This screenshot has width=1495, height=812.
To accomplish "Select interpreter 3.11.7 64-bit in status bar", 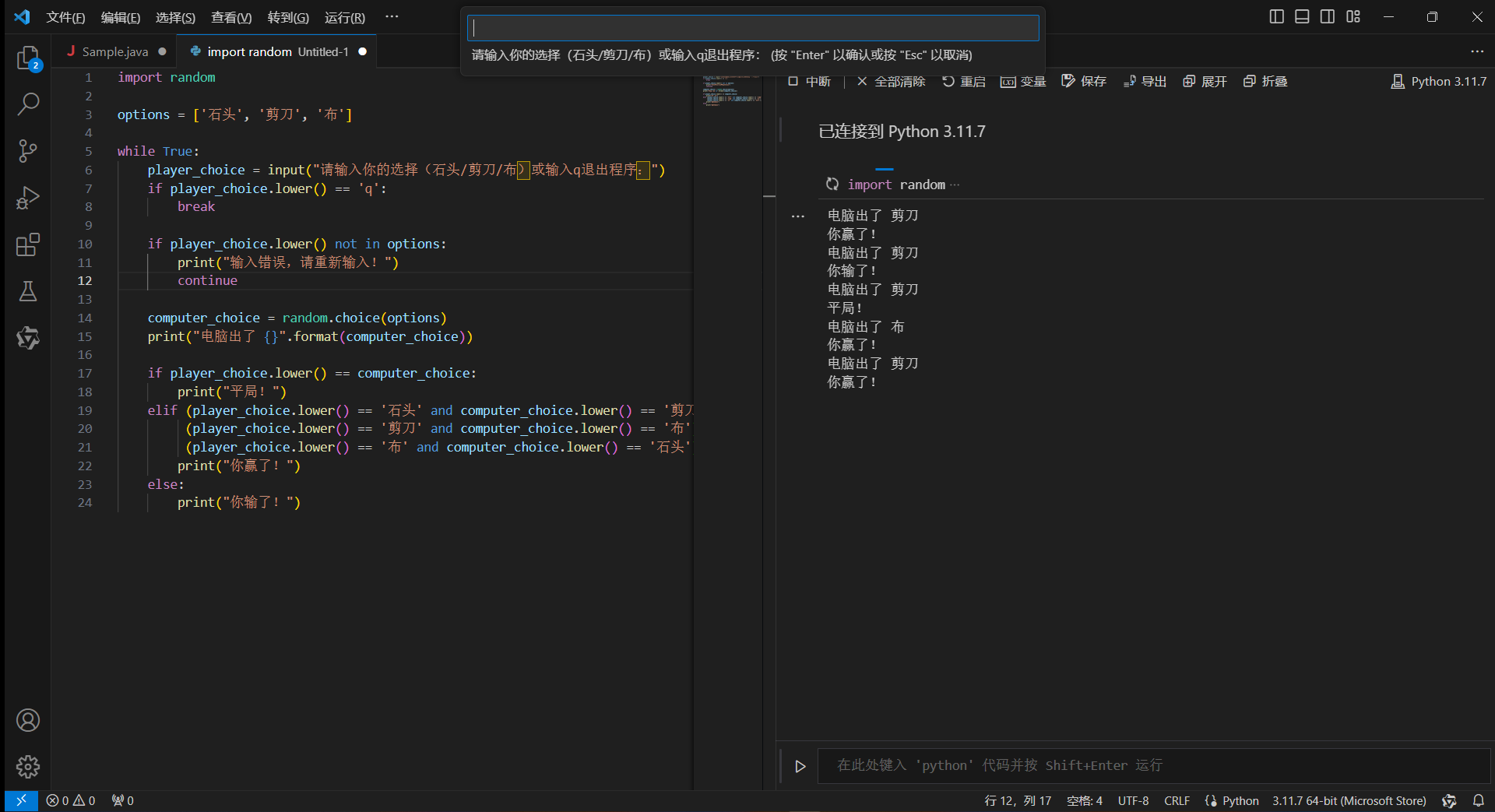I will tap(1349, 800).
